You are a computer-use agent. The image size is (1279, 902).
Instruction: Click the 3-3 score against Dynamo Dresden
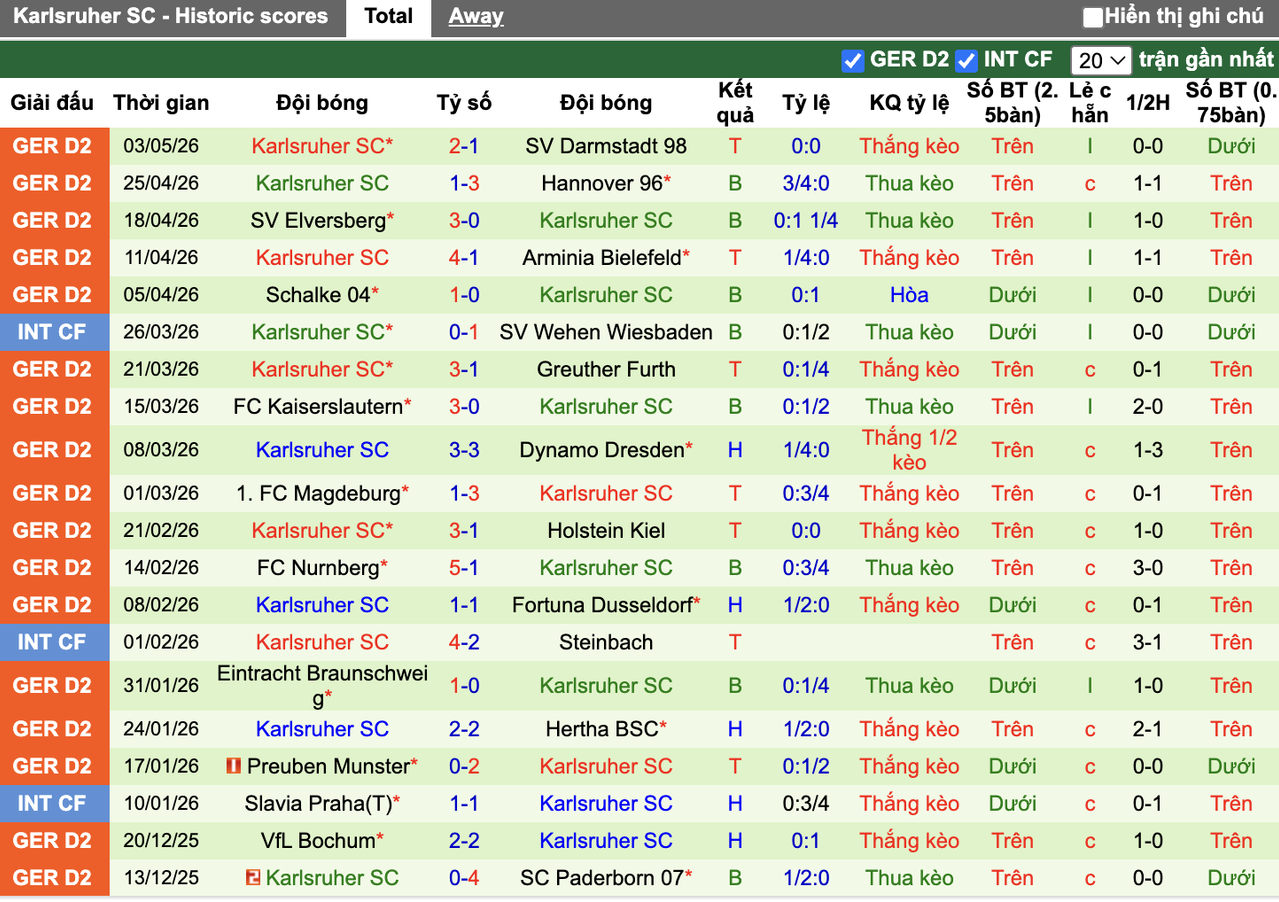click(464, 450)
